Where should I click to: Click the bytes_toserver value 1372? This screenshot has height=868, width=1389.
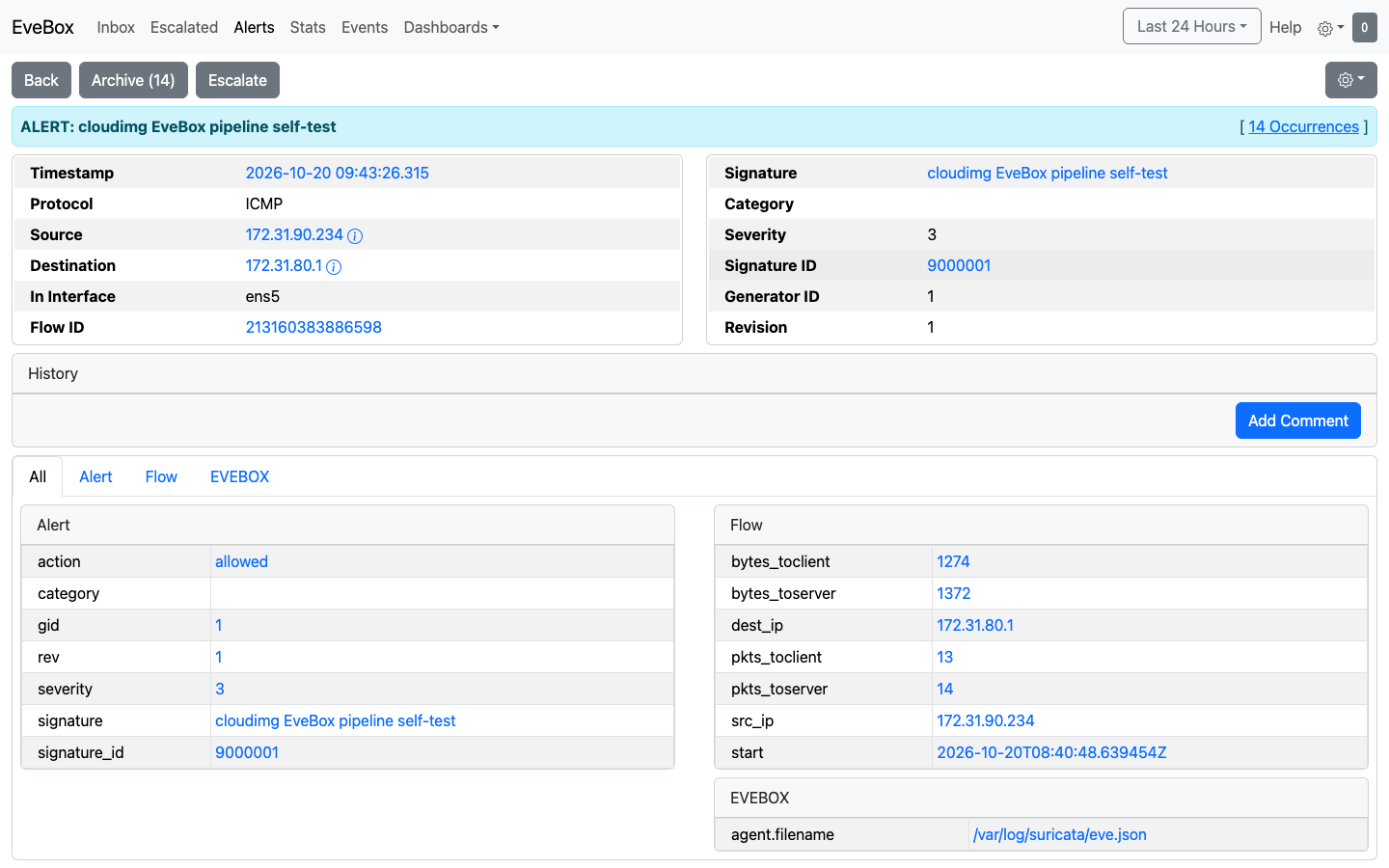pyautogui.click(x=954, y=593)
